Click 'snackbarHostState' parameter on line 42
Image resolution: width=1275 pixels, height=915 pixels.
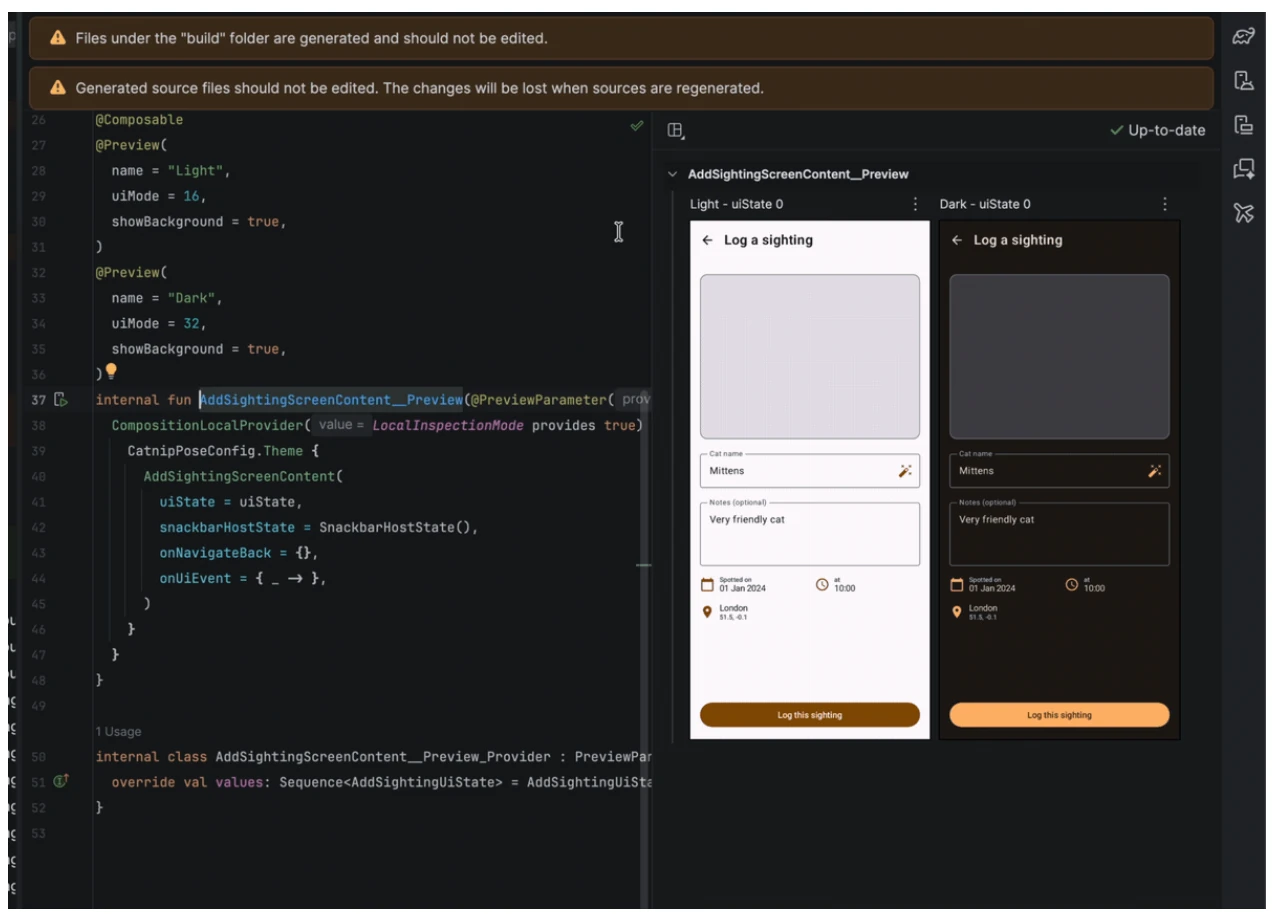tap(227, 528)
